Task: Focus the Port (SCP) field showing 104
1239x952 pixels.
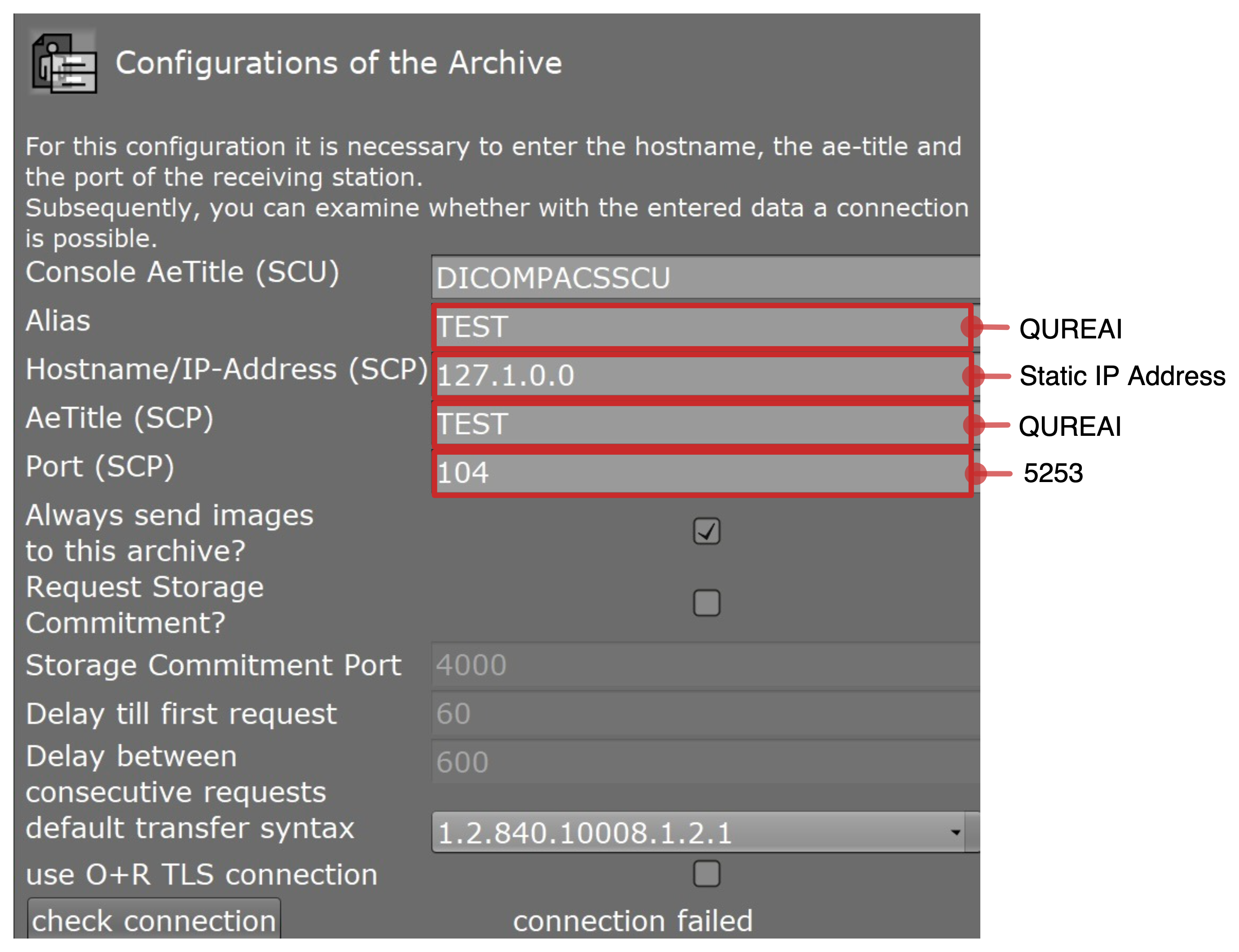Action: click(702, 473)
